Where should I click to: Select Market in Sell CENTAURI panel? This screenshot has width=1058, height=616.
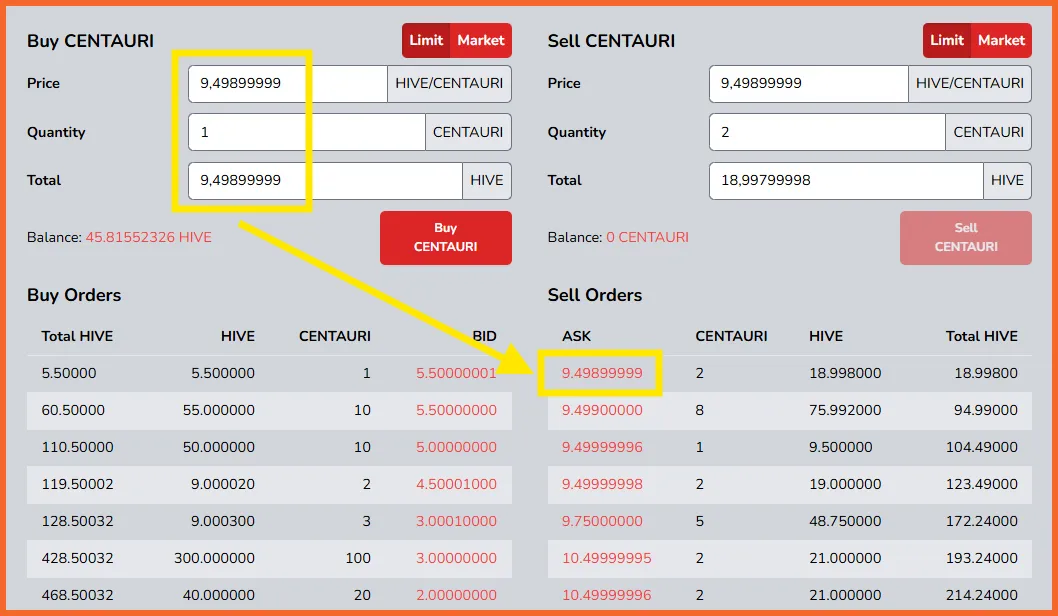[x=1001, y=40]
